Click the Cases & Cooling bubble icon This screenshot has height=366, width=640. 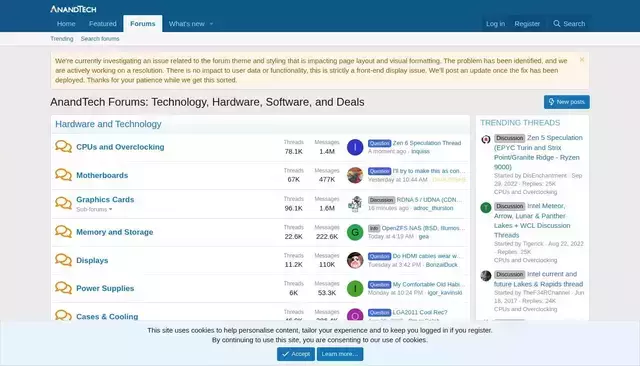pos(63,315)
